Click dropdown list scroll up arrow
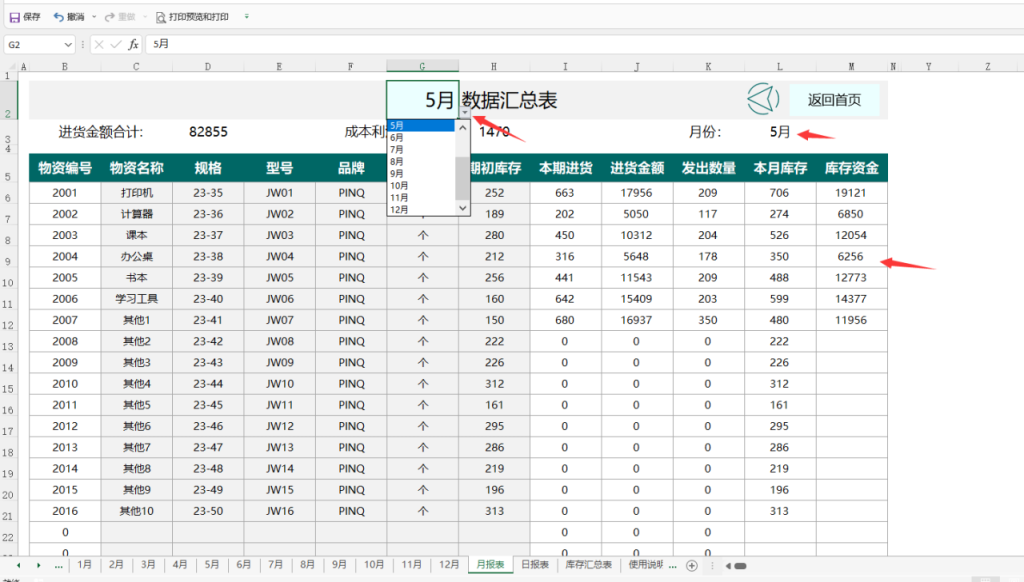Screen dimensions: 1024x582 coord(462,128)
